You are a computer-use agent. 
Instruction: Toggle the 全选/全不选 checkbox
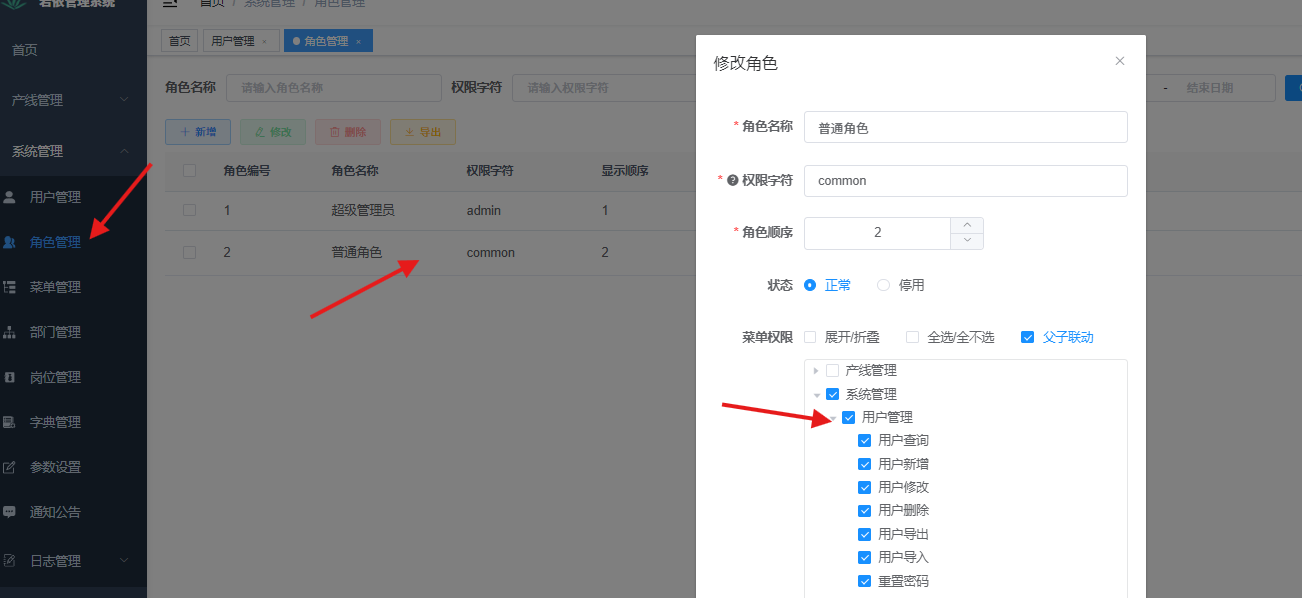tap(912, 337)
